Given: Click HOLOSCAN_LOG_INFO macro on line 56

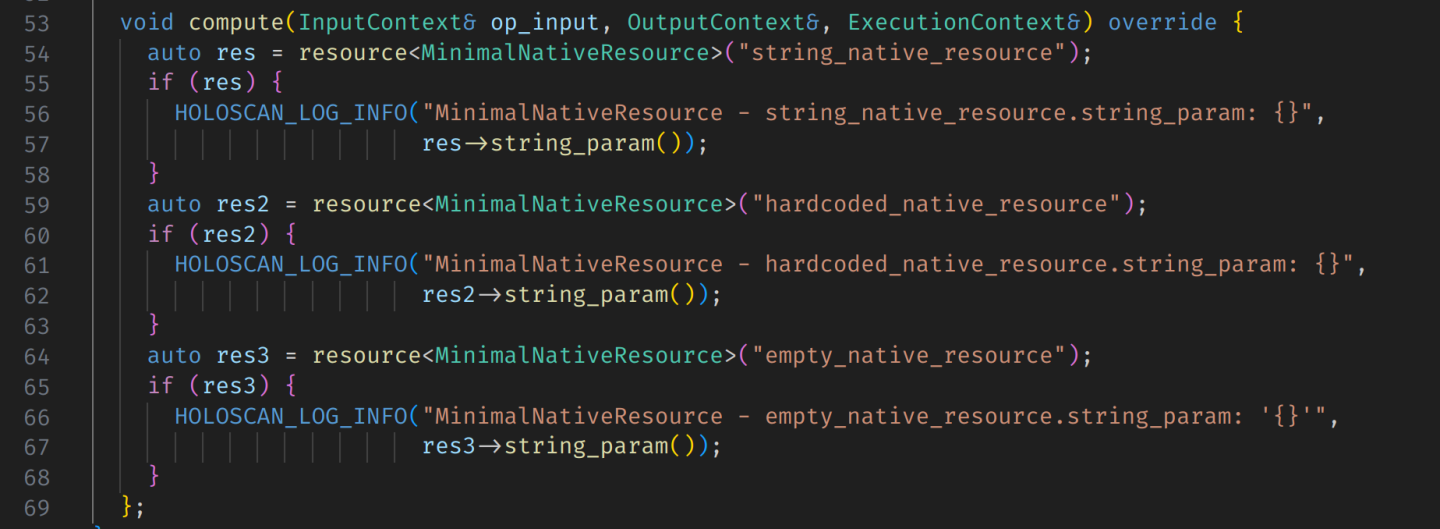Looking at the screenshot, I should click(291, 113).
